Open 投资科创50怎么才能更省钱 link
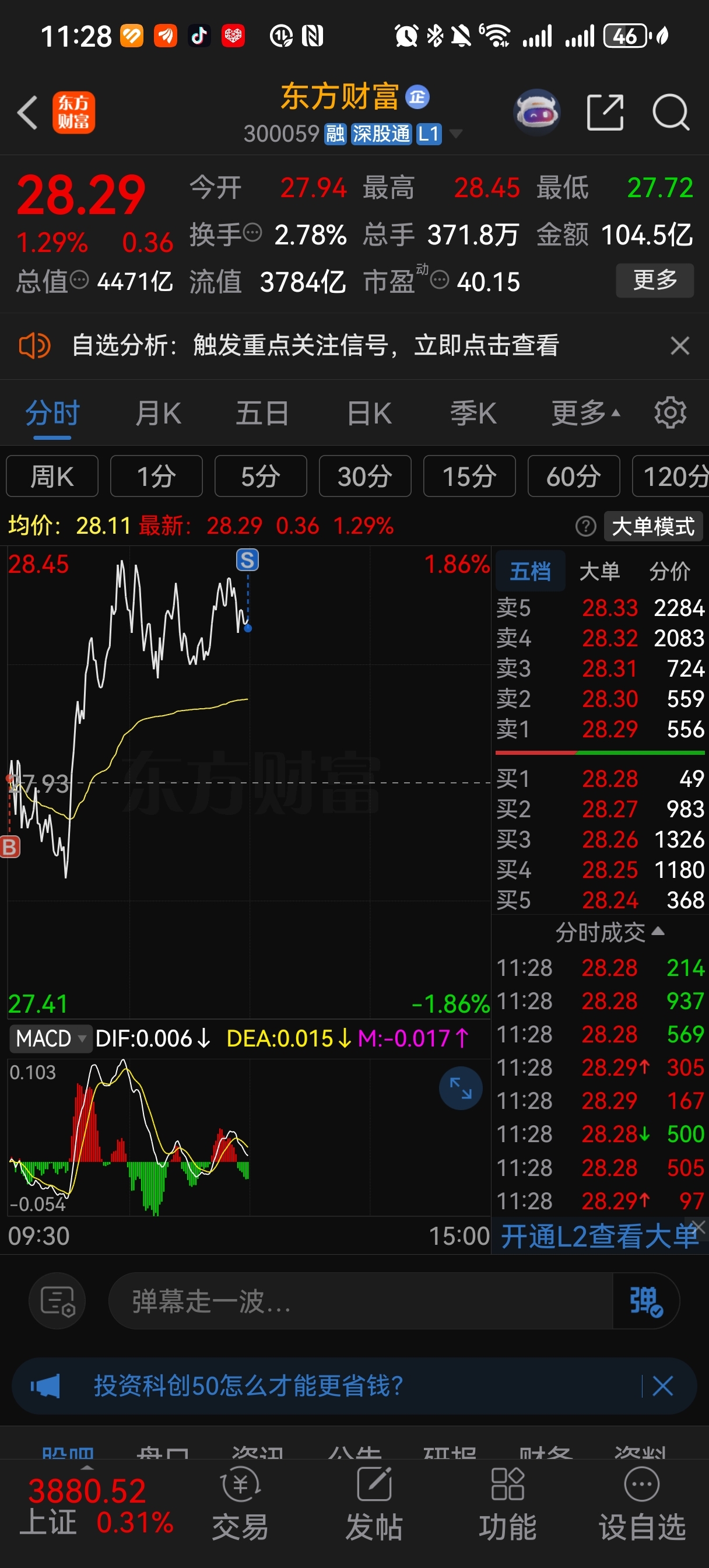 (248, 1386)
